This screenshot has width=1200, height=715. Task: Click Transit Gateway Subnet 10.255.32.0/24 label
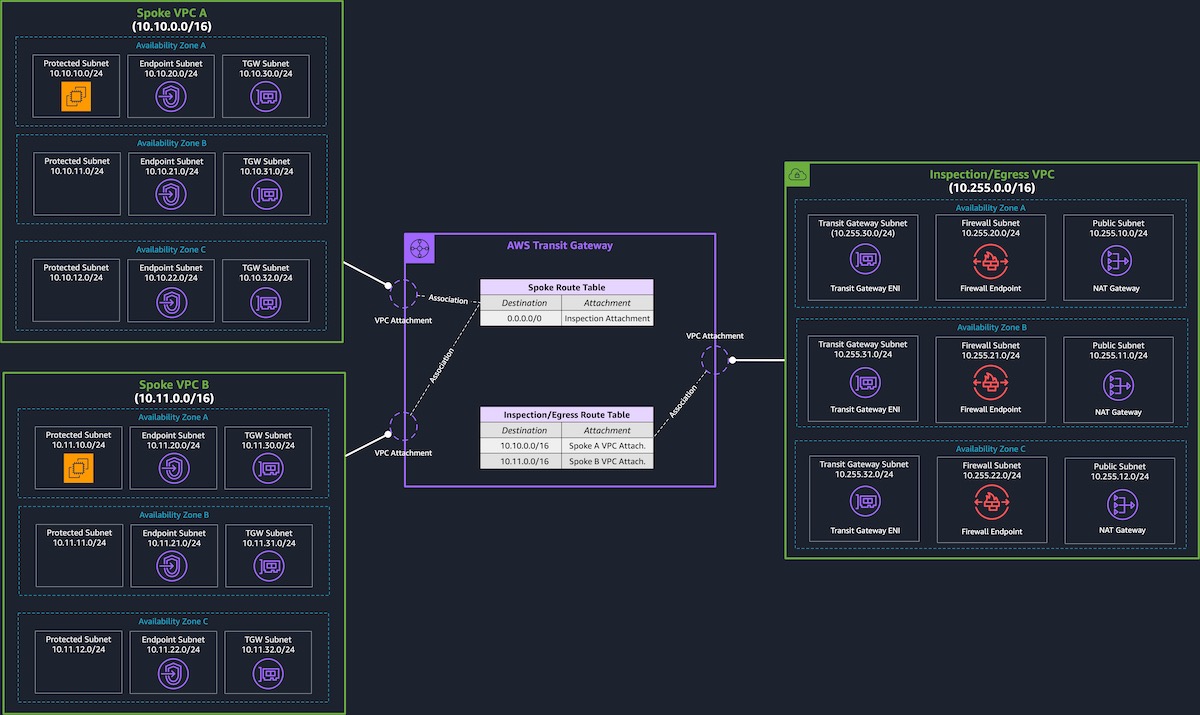863,469
